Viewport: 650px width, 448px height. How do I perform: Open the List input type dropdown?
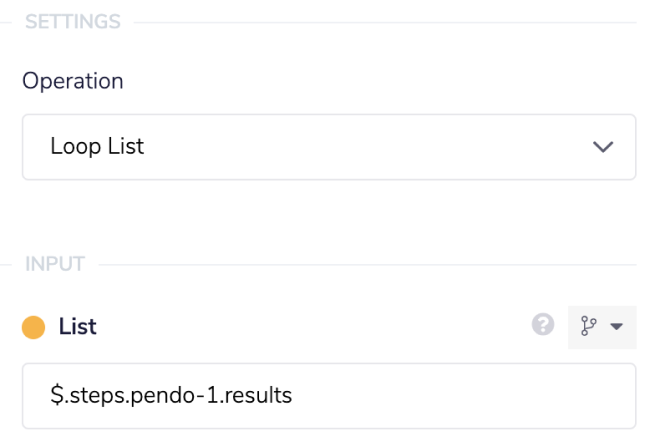[602, 327]
